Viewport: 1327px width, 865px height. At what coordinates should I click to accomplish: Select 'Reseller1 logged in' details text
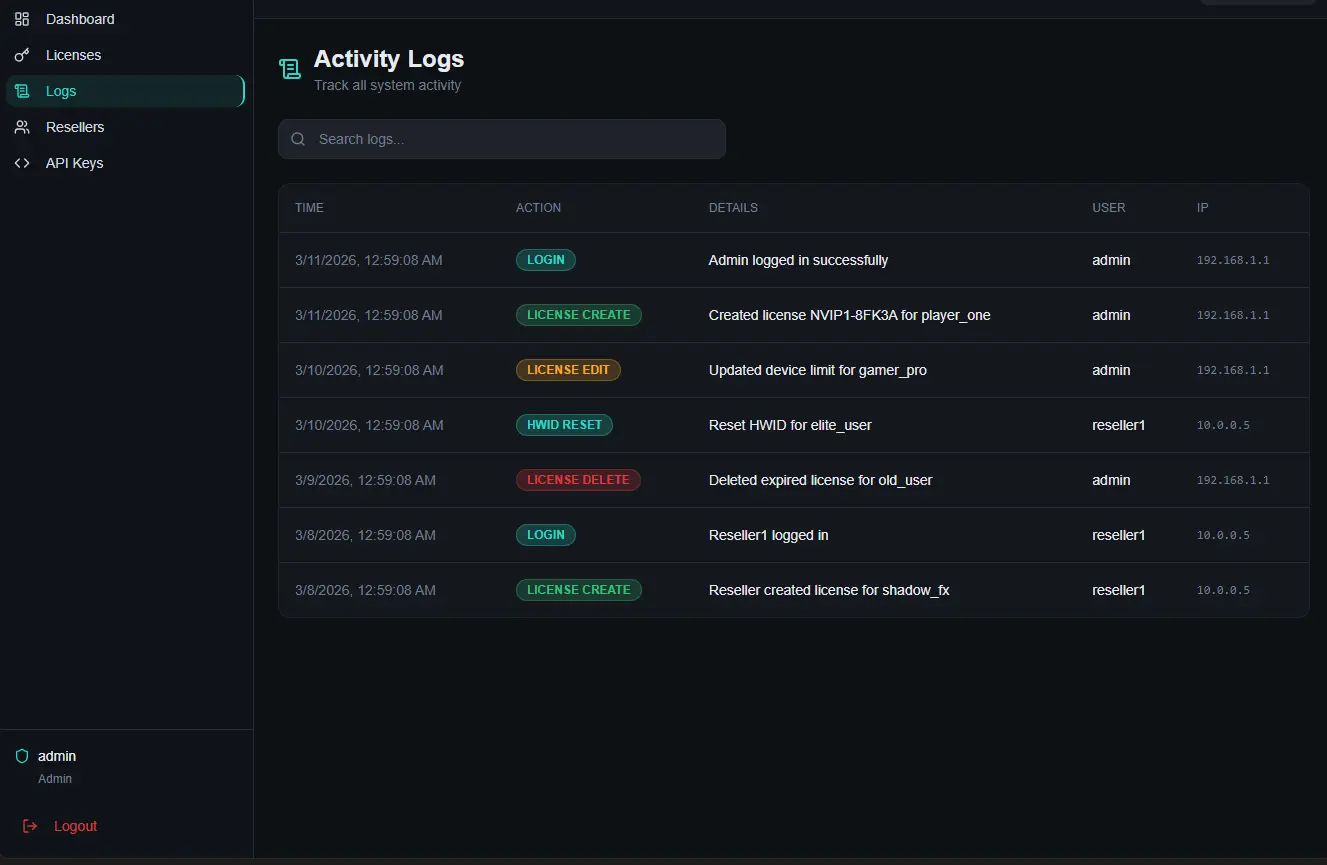click(769, 535)
